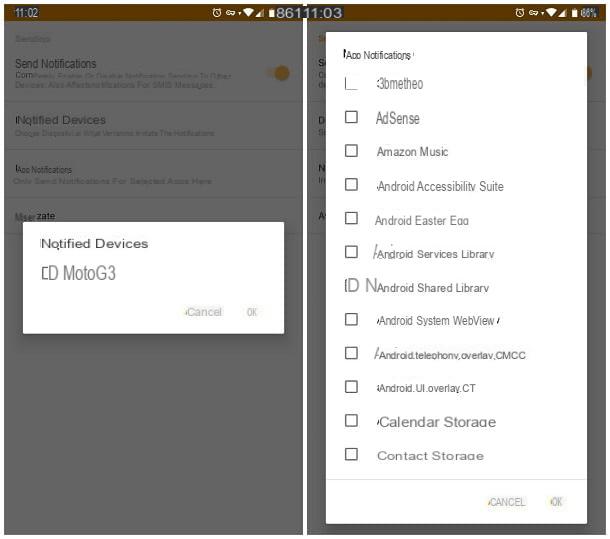Check Android Accessibility Suite box
This screenshot has height=539, width=610.
[x=351, y=184]
